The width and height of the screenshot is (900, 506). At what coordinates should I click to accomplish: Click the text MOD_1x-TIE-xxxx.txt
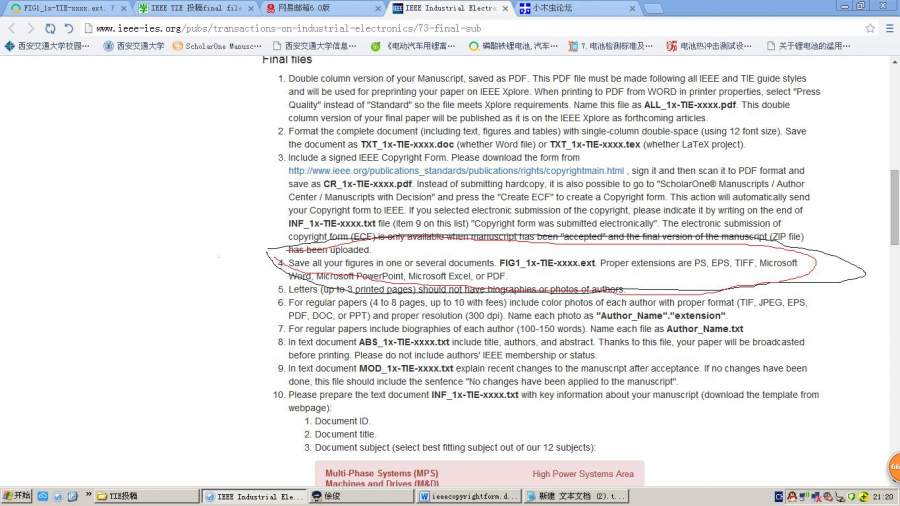406,369
